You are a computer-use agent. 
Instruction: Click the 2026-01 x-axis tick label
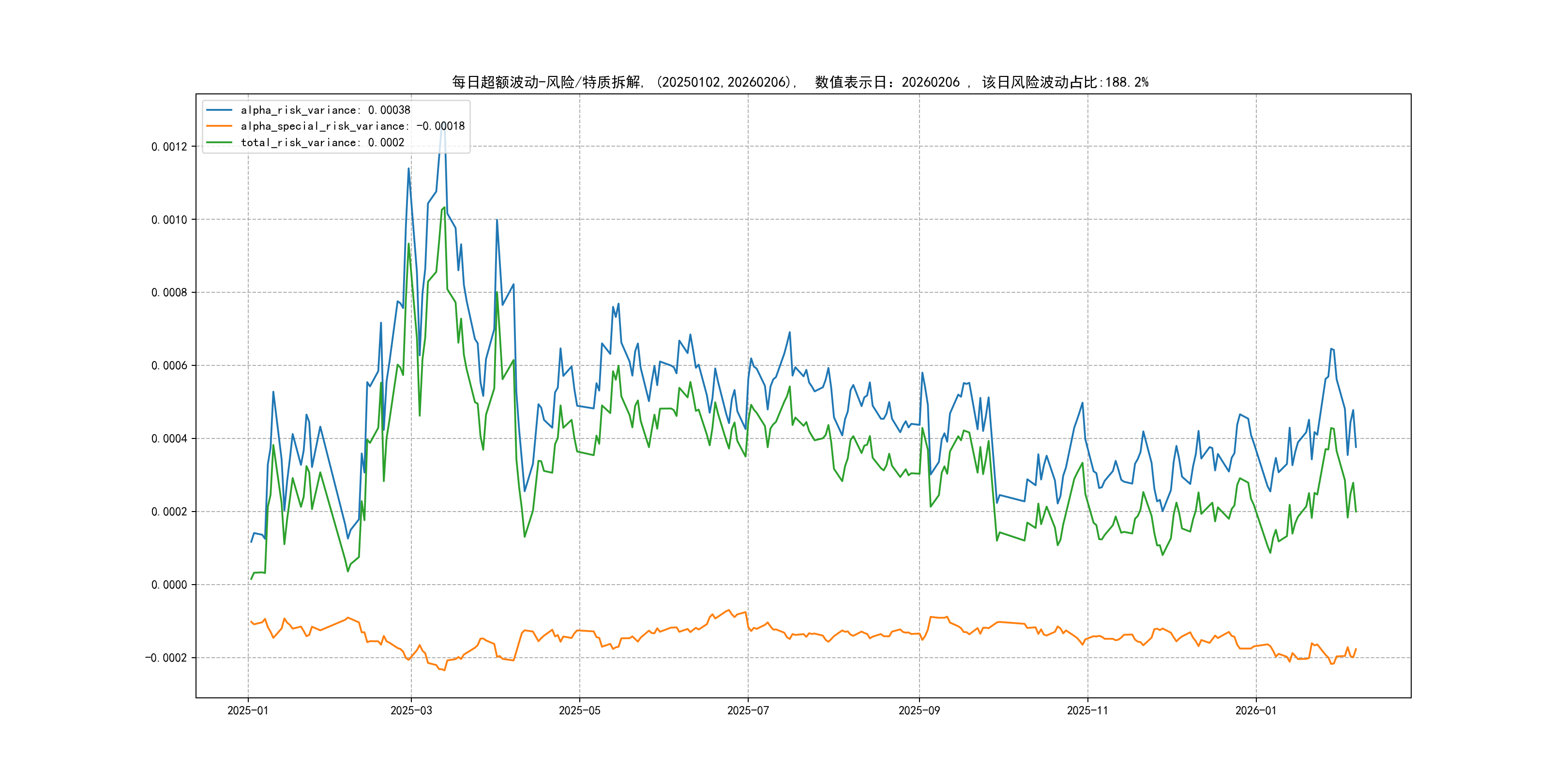click(1256, 710)
